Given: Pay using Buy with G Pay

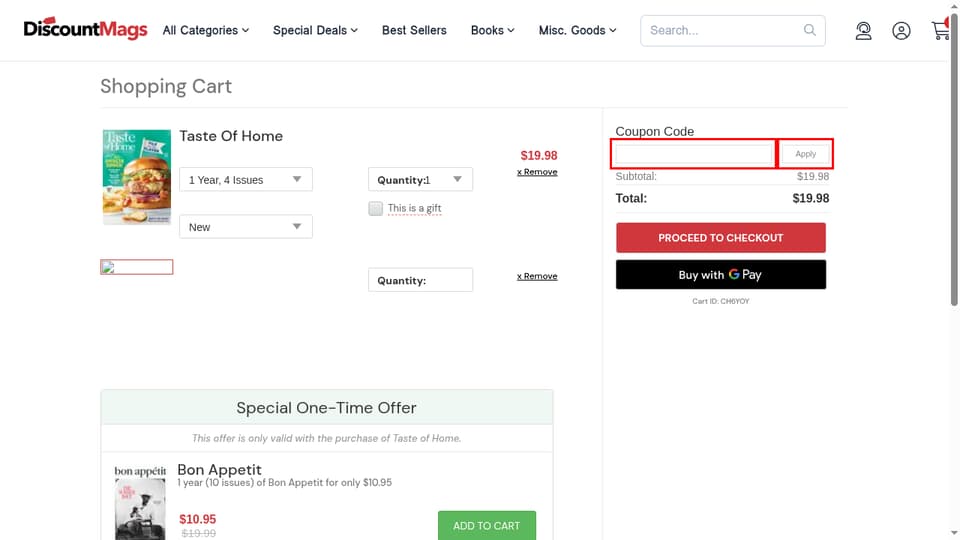Looking at the screenshot, I should point(721,274).
